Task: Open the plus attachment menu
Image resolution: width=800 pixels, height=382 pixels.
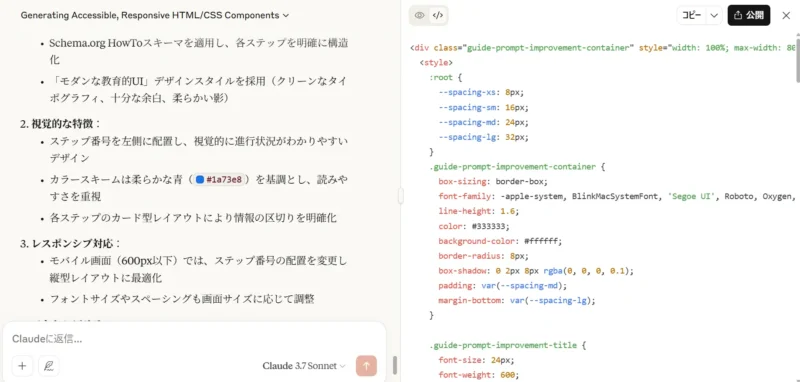Action: (x=22, y=366)
